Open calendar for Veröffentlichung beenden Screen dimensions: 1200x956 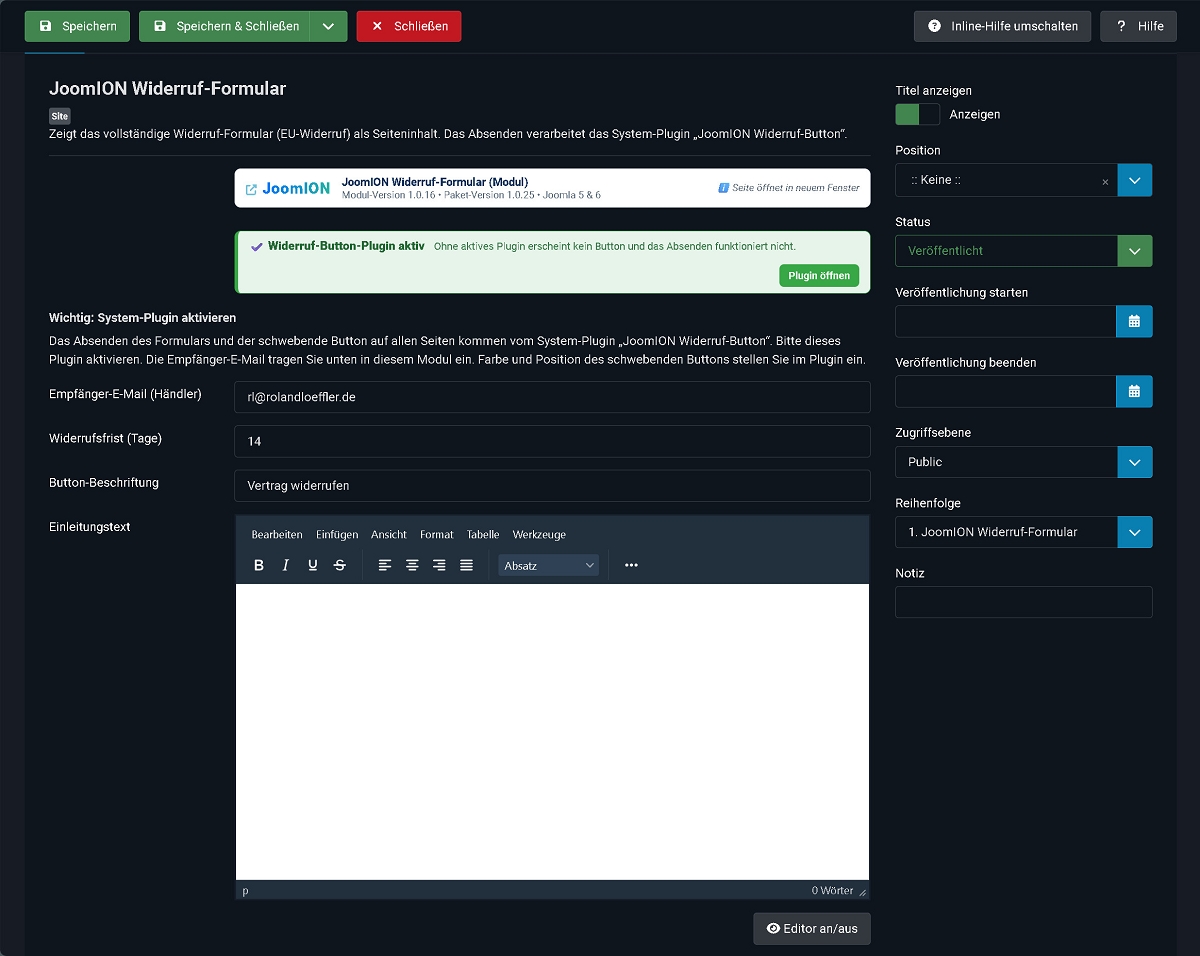click(x=1134, y=391)
